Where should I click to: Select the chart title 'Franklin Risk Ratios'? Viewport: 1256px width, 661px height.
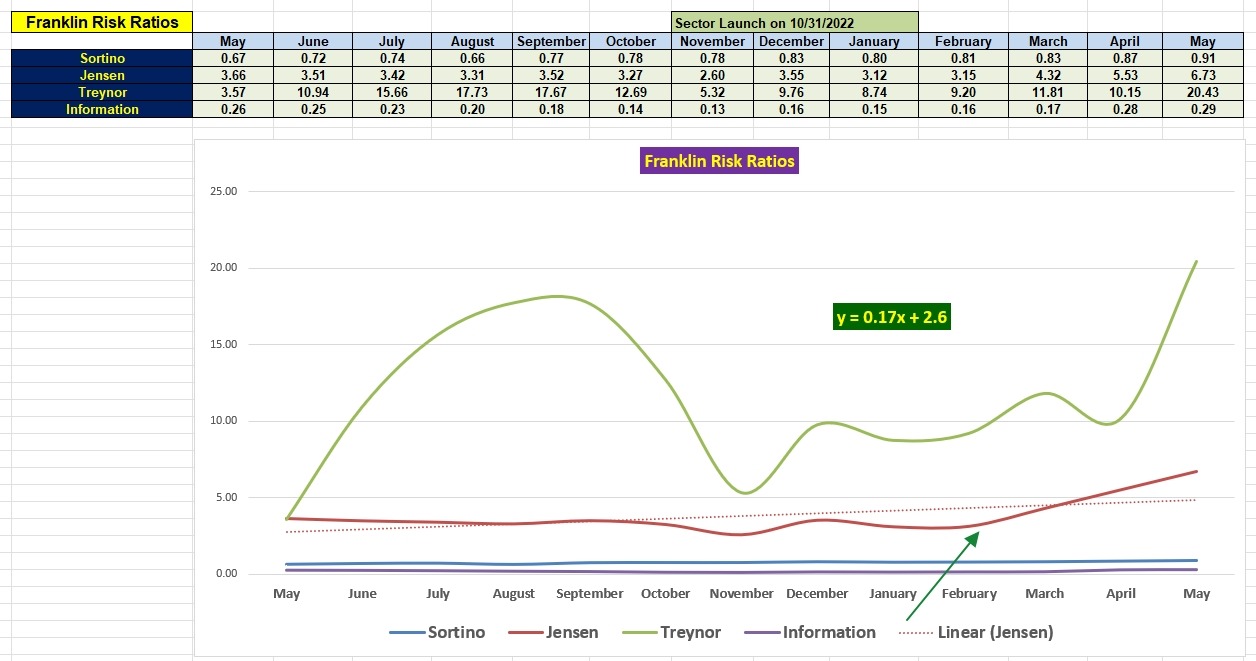(719, 160)
